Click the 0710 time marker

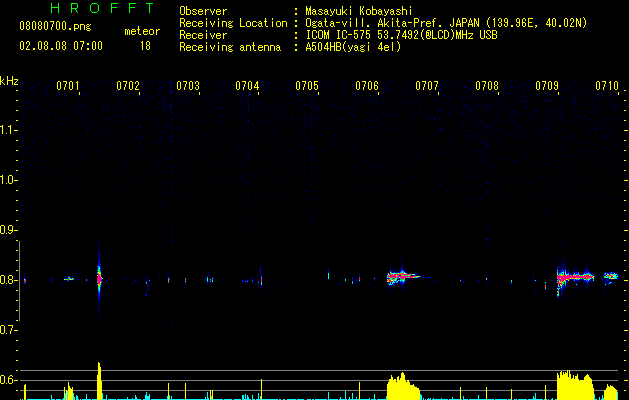pyautogui.click(x=607, y=86)
